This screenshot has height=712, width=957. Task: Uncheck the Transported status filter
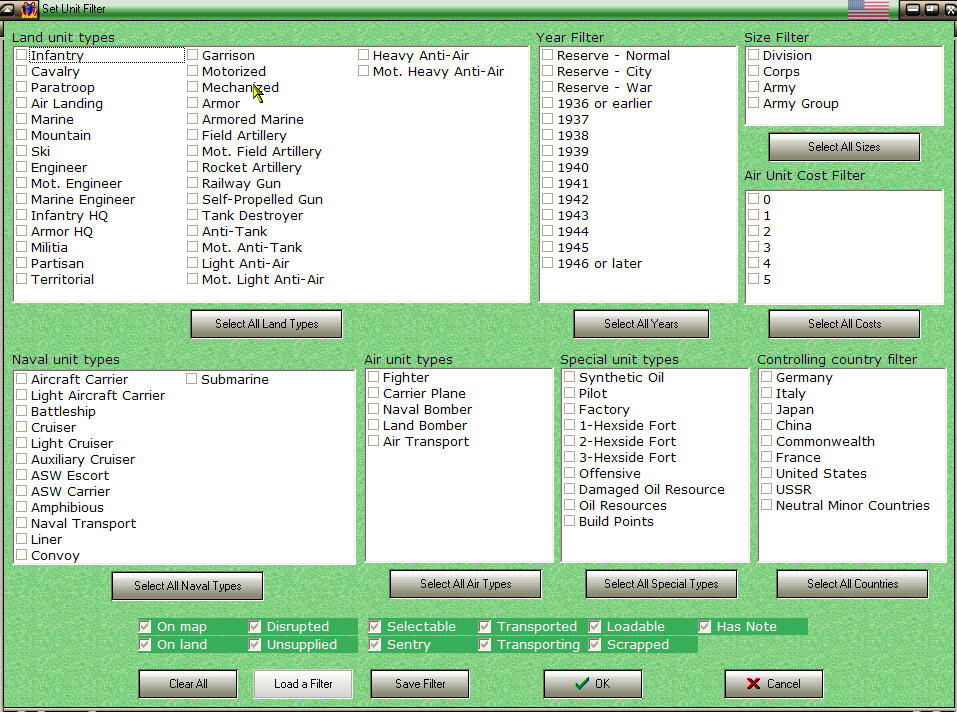click(485, 627)
